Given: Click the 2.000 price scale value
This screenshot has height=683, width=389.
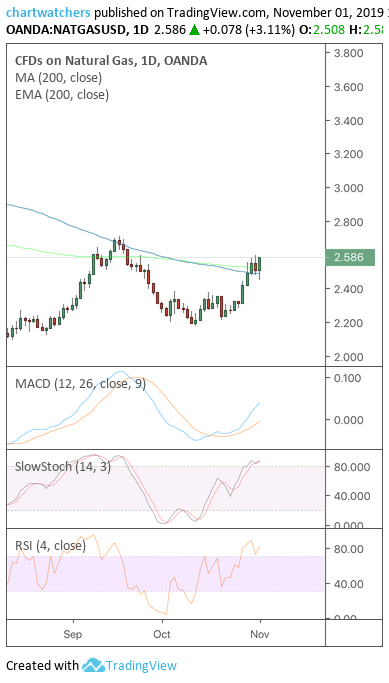Looking at the screenshot, I should (348, 356).
